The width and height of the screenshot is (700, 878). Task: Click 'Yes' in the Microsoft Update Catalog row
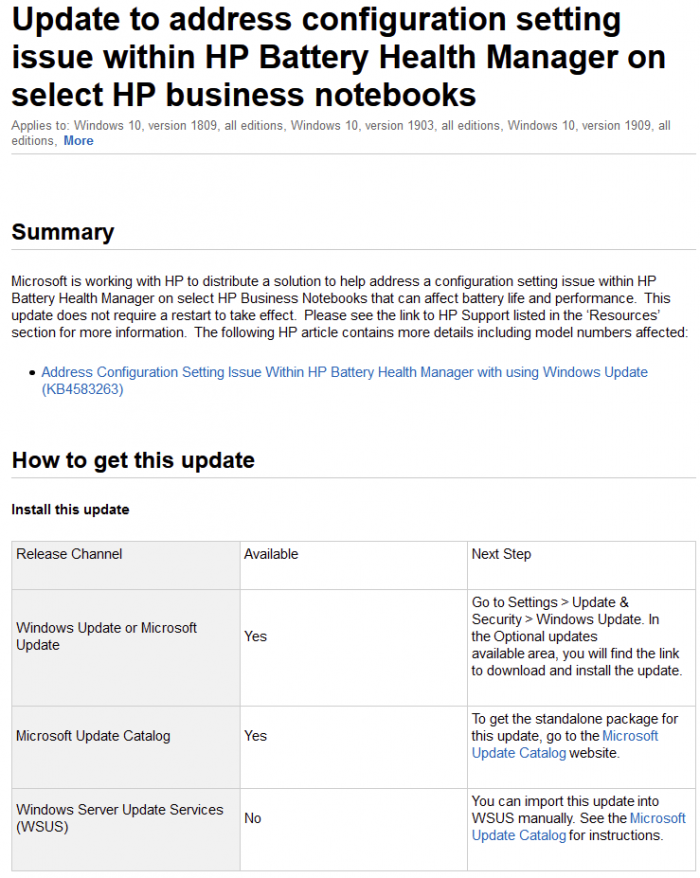point(255,736)
